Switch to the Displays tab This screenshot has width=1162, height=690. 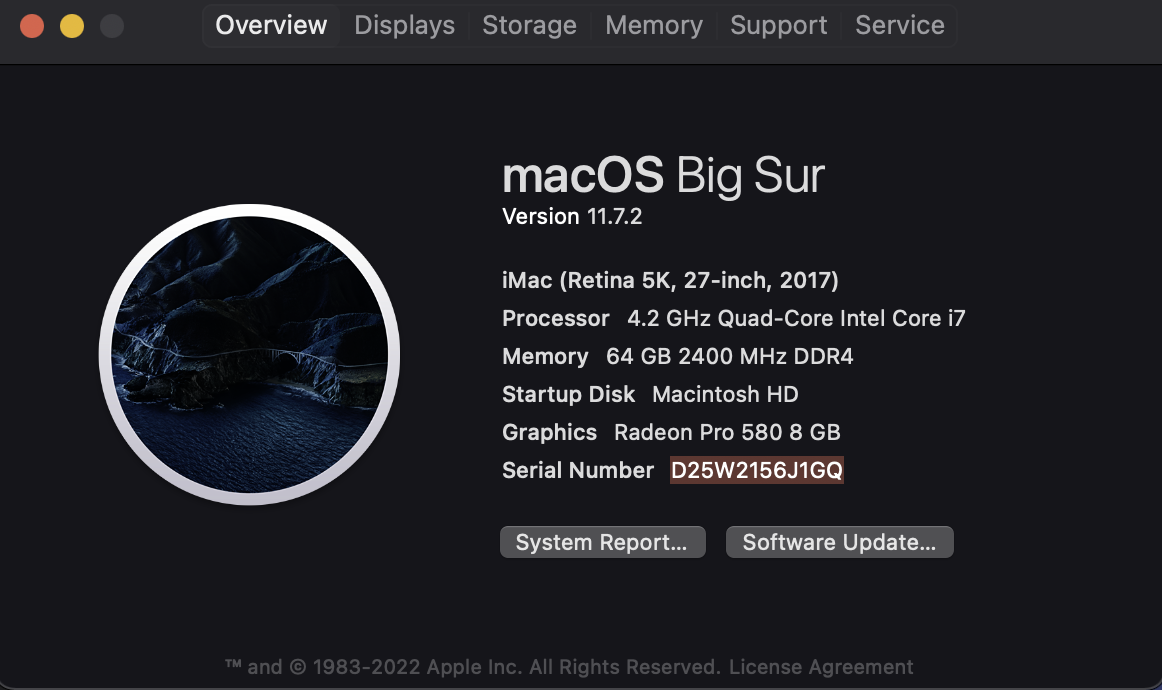[405, 26]
